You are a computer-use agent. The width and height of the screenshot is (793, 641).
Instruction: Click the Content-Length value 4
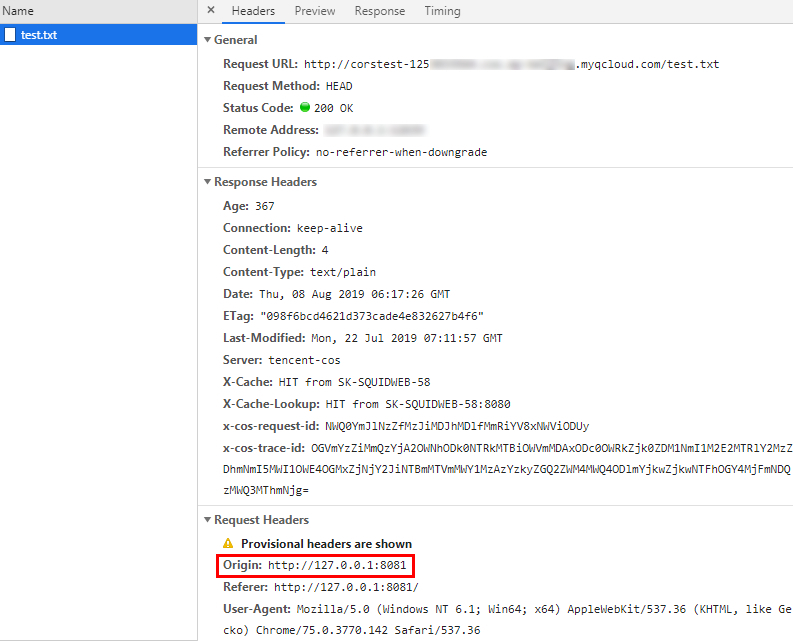tap(325, 250)
